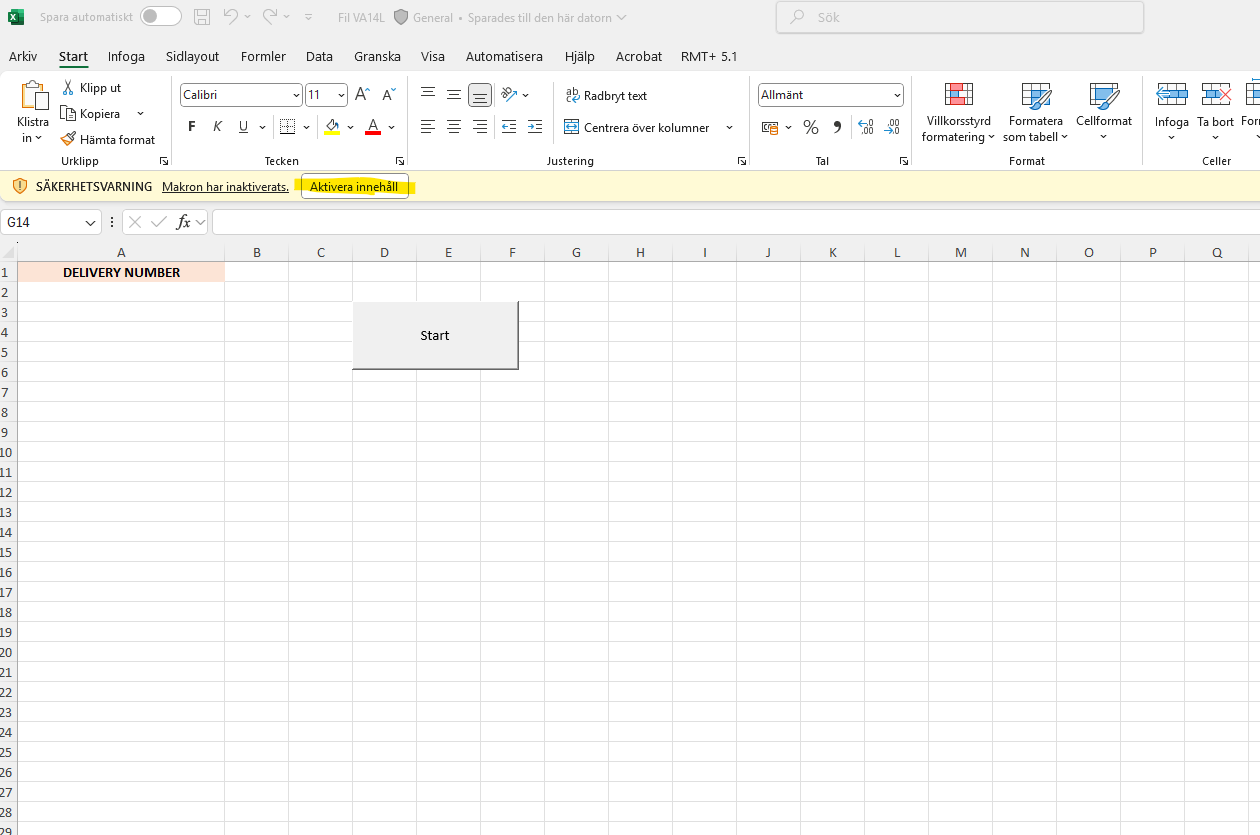Open the Calibri font name dropdown

click(x=296, y=95)
